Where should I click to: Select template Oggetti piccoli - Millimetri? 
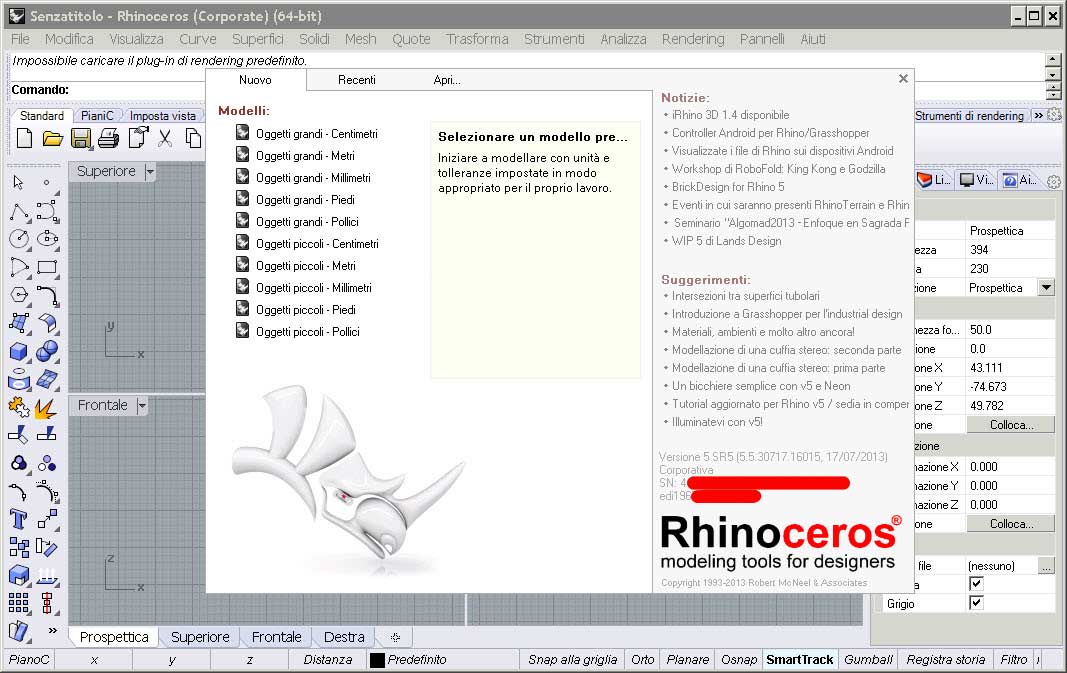(314, 288)
